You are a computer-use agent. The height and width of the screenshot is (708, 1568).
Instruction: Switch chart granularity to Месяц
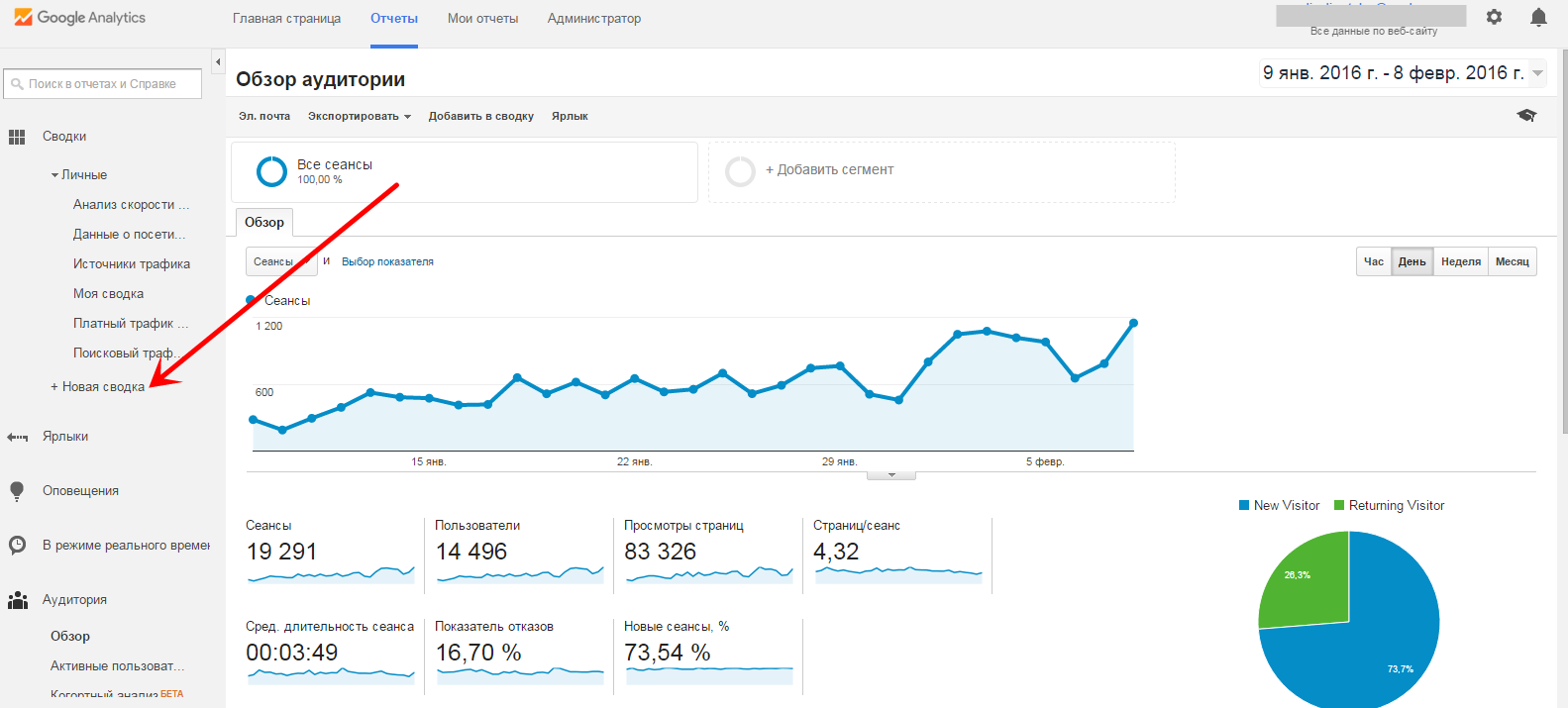coord(1512,261)
